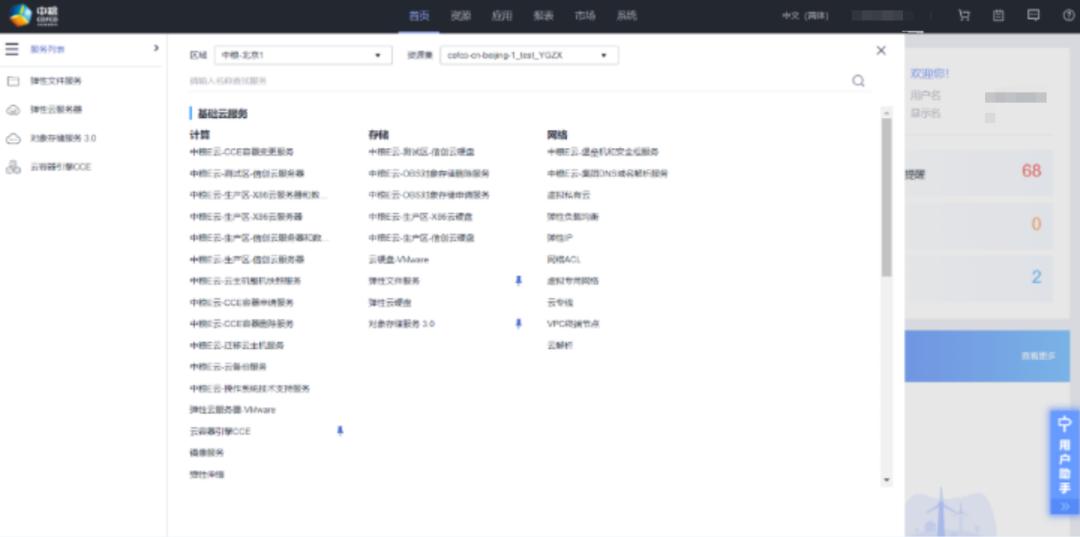This screenshot has height=537, width=1080.
Task: Open 弹性负载均衡 under 网络
Action: coord(573,216)
